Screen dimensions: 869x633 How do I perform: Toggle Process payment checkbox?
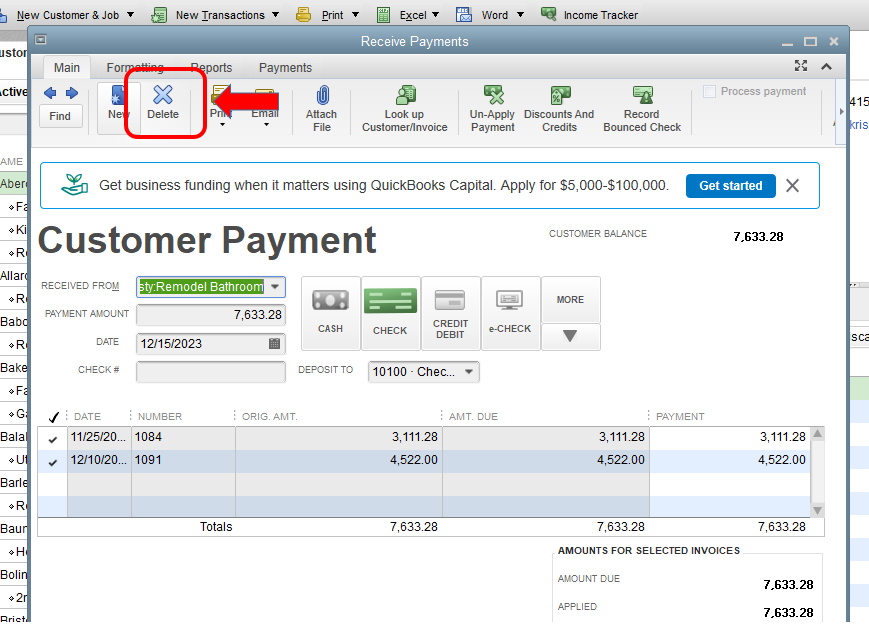709,91
